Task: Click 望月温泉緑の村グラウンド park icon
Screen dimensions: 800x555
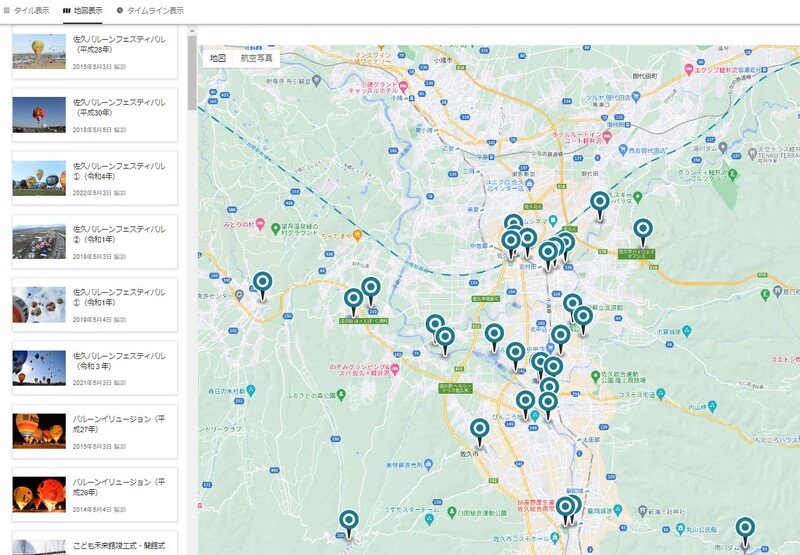Action: tap(276, 229)
